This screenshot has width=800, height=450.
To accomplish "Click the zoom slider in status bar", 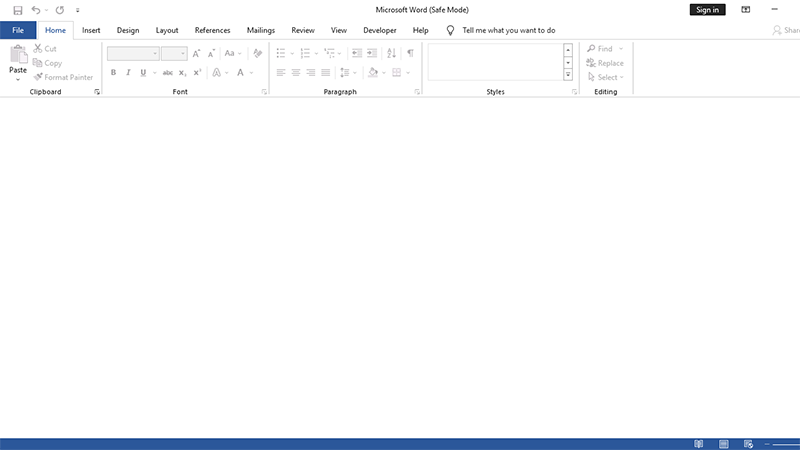I will coord(785,444).
